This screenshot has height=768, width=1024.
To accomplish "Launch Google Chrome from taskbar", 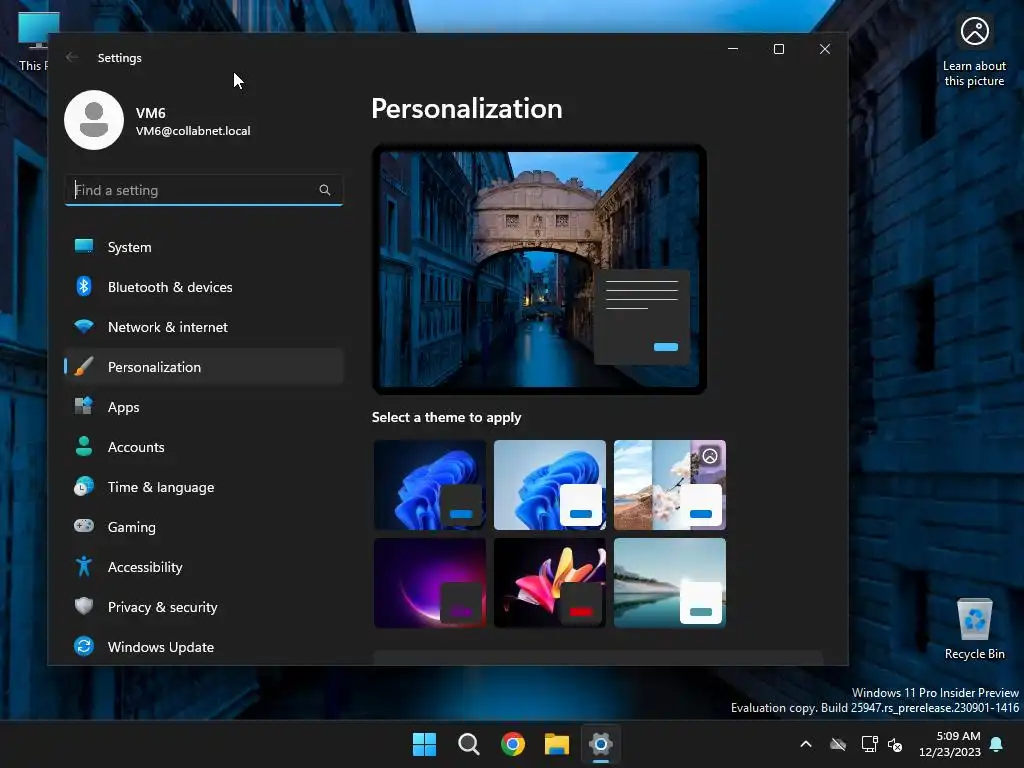I will (513, 744).
